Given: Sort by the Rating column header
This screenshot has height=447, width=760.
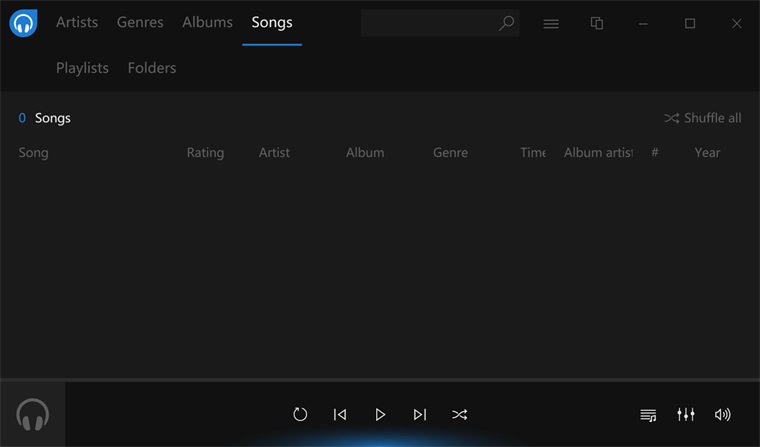Looking at the screenshot, I should pos(205,153).
